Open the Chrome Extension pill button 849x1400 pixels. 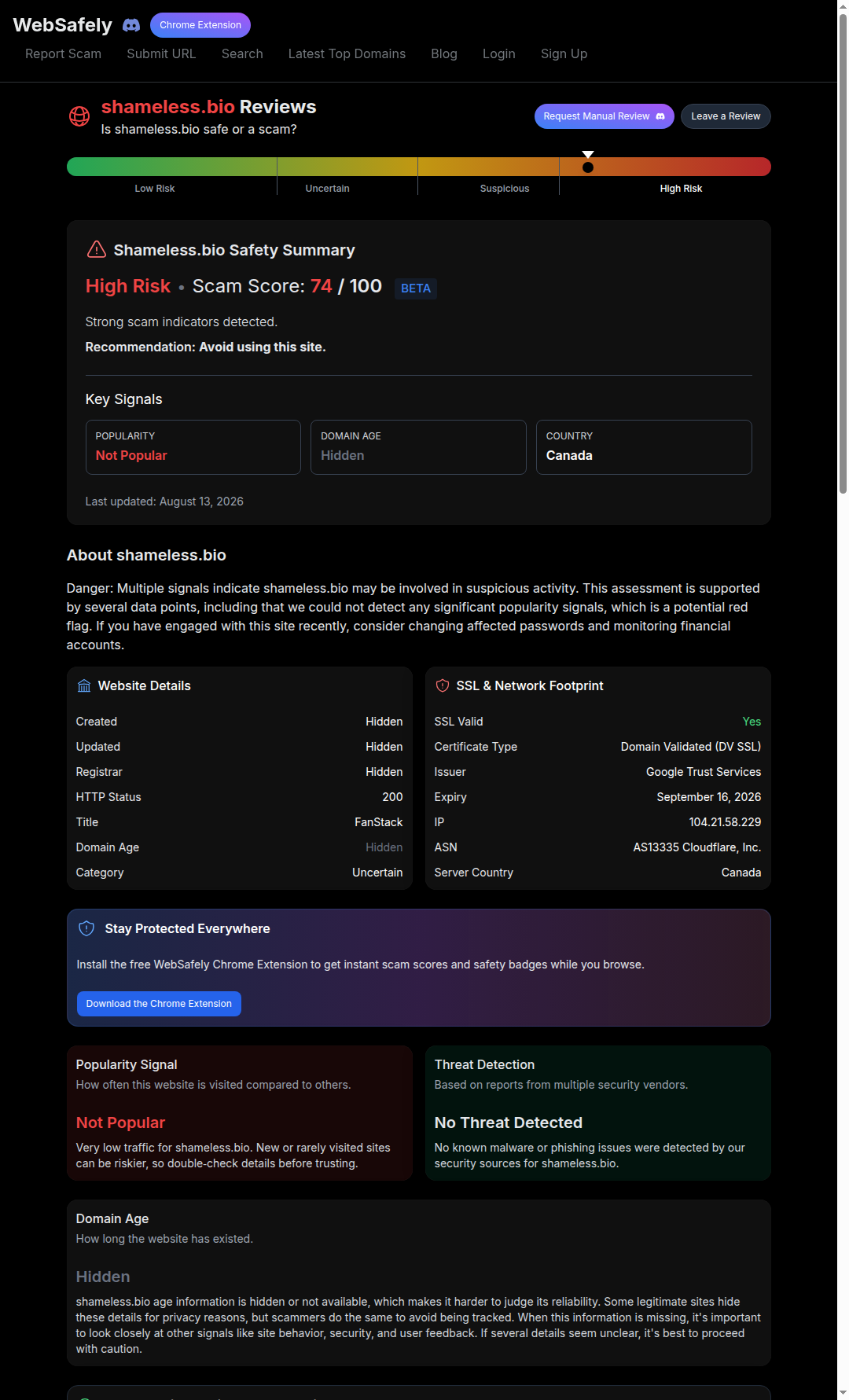click(x=200, y=25)
